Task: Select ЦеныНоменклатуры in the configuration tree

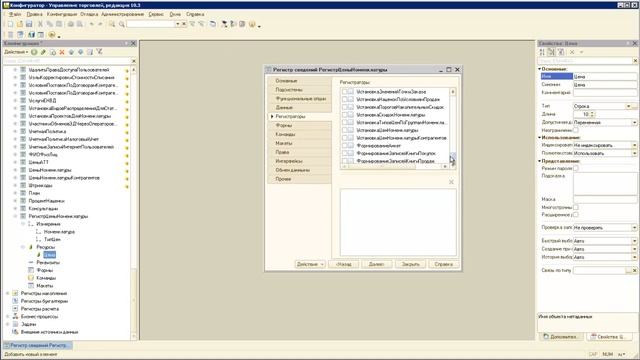Action: pyautogui.click(x=50, y=170)
